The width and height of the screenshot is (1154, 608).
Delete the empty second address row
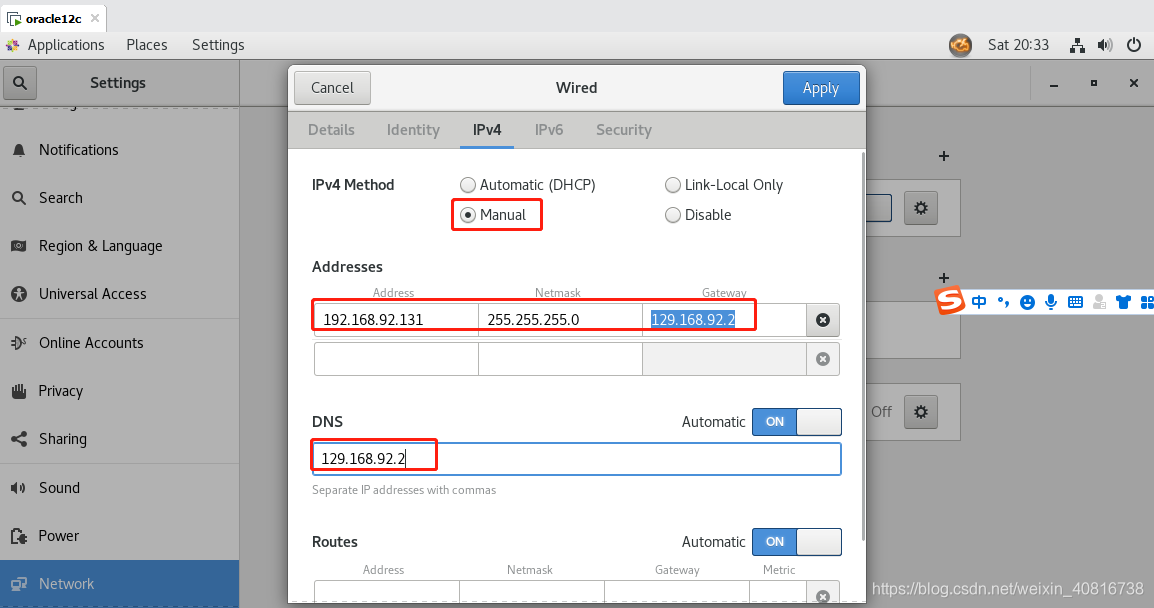click(x=823, y=359)
